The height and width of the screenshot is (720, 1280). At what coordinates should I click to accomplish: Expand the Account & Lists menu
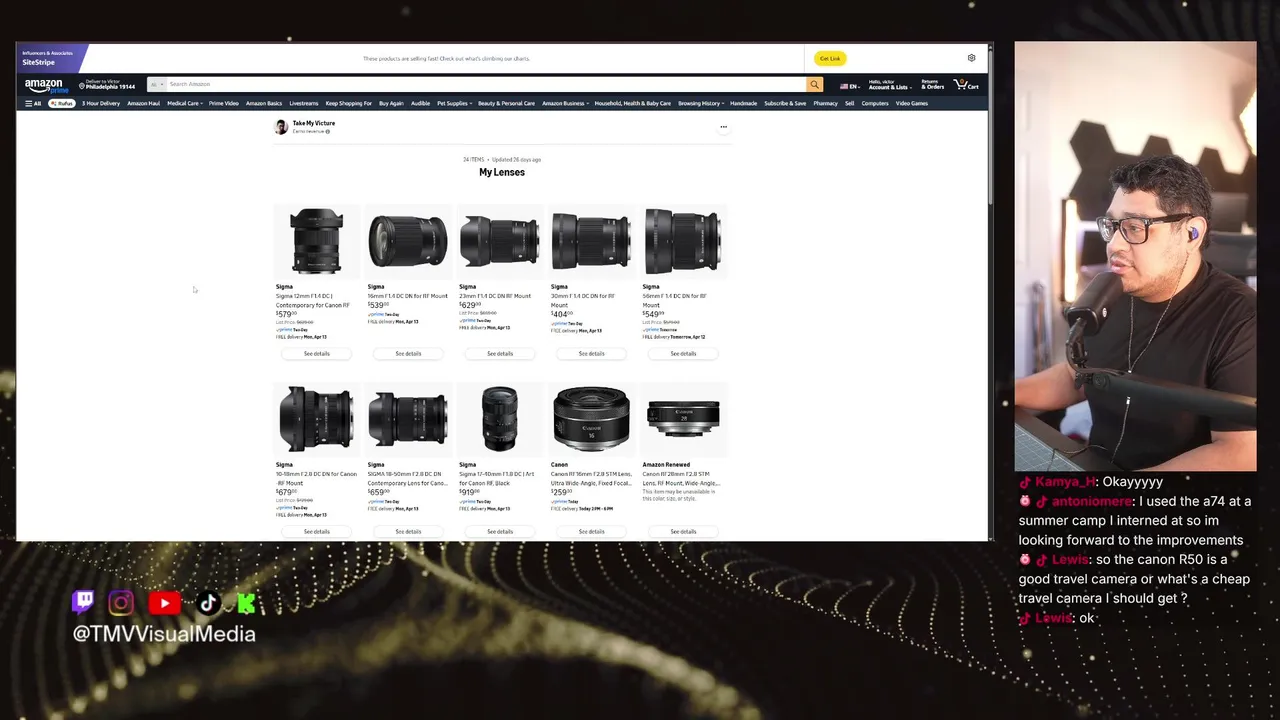888,85
